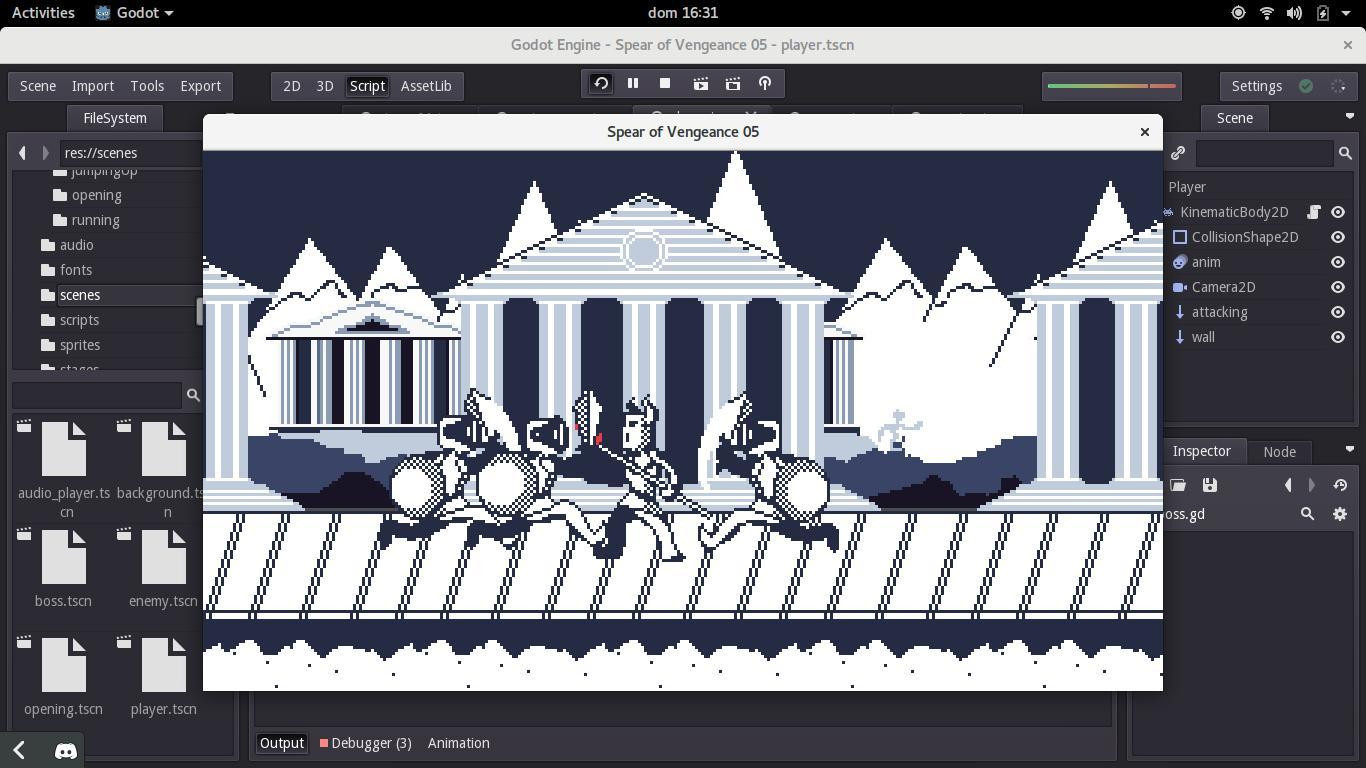Image resolution: width=1366 pixels, height=768 pixels.
Task: Save resource disk icon in Inspector
Action: (1209, 485)
